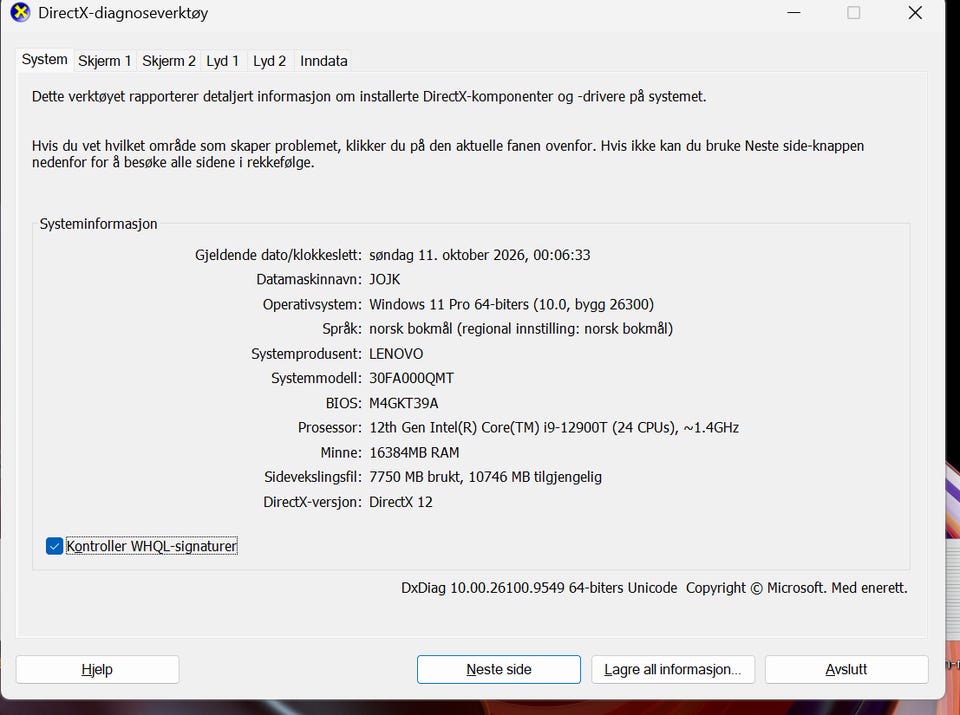Click the Windows 11 Pro 64-biters value
960x715 pixels.
pyautogui.click(x=511, y=305)
